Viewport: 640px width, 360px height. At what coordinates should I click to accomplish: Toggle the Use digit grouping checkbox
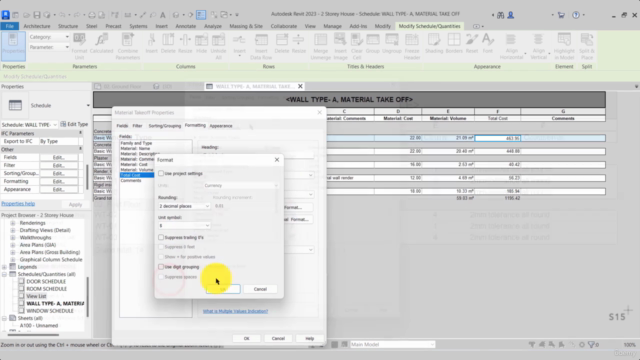click(x=161, y=267)
